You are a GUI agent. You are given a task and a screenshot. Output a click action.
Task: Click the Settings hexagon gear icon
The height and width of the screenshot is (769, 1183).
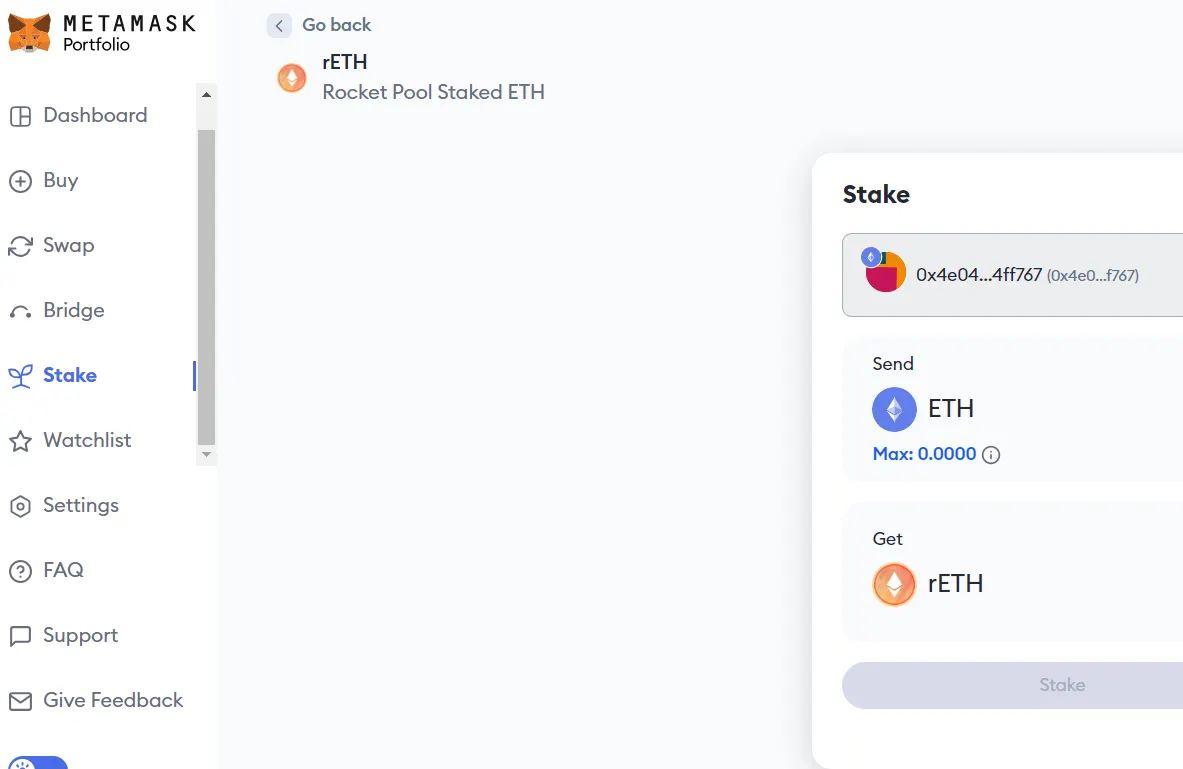[x=20, y=506]
